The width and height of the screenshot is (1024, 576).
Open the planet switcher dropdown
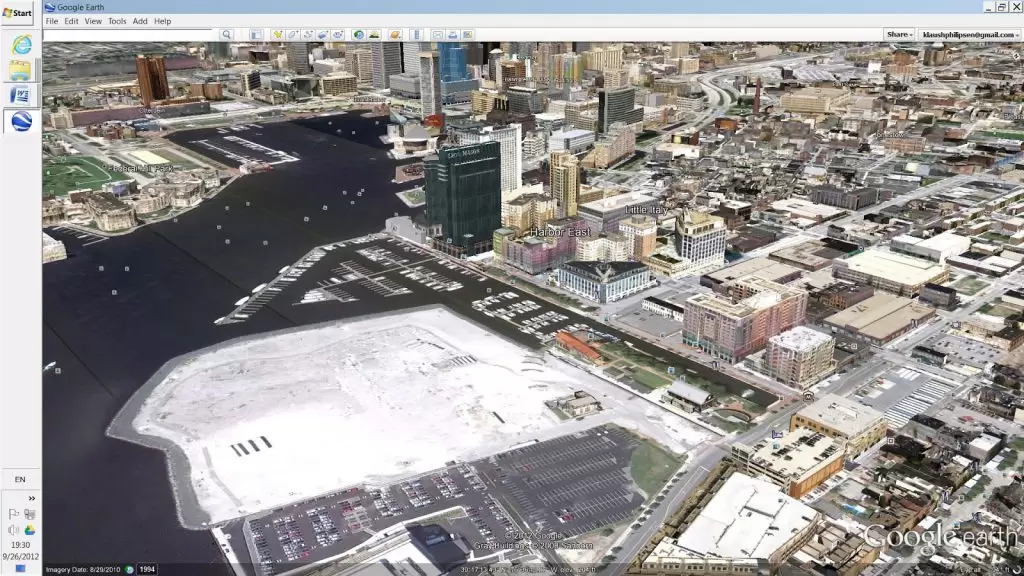pyautogui.click(x=395, y=35)
